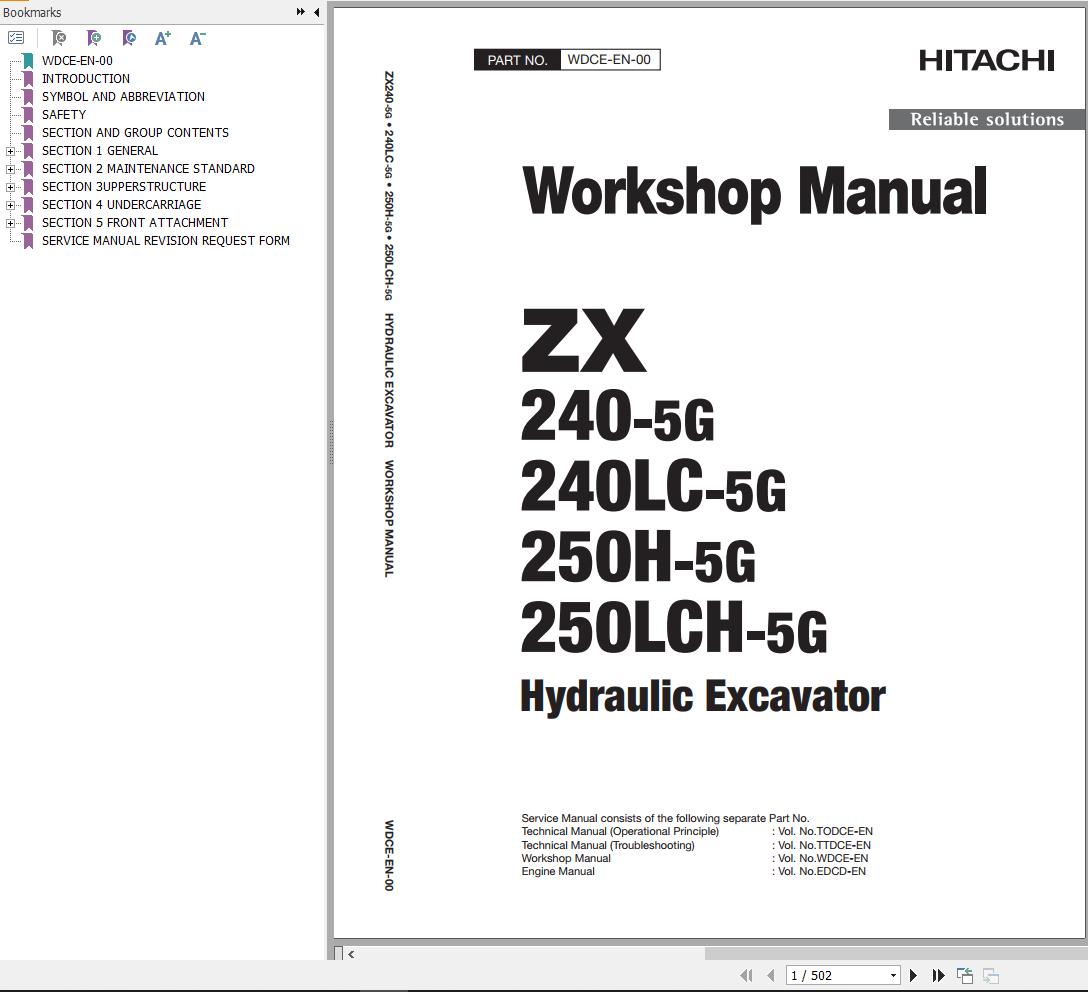Click the set bookmark destination icon

128,38
